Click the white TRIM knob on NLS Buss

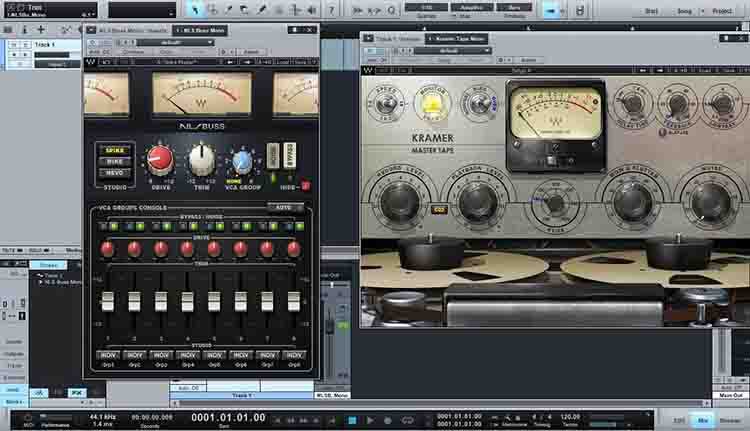(202, 160)
